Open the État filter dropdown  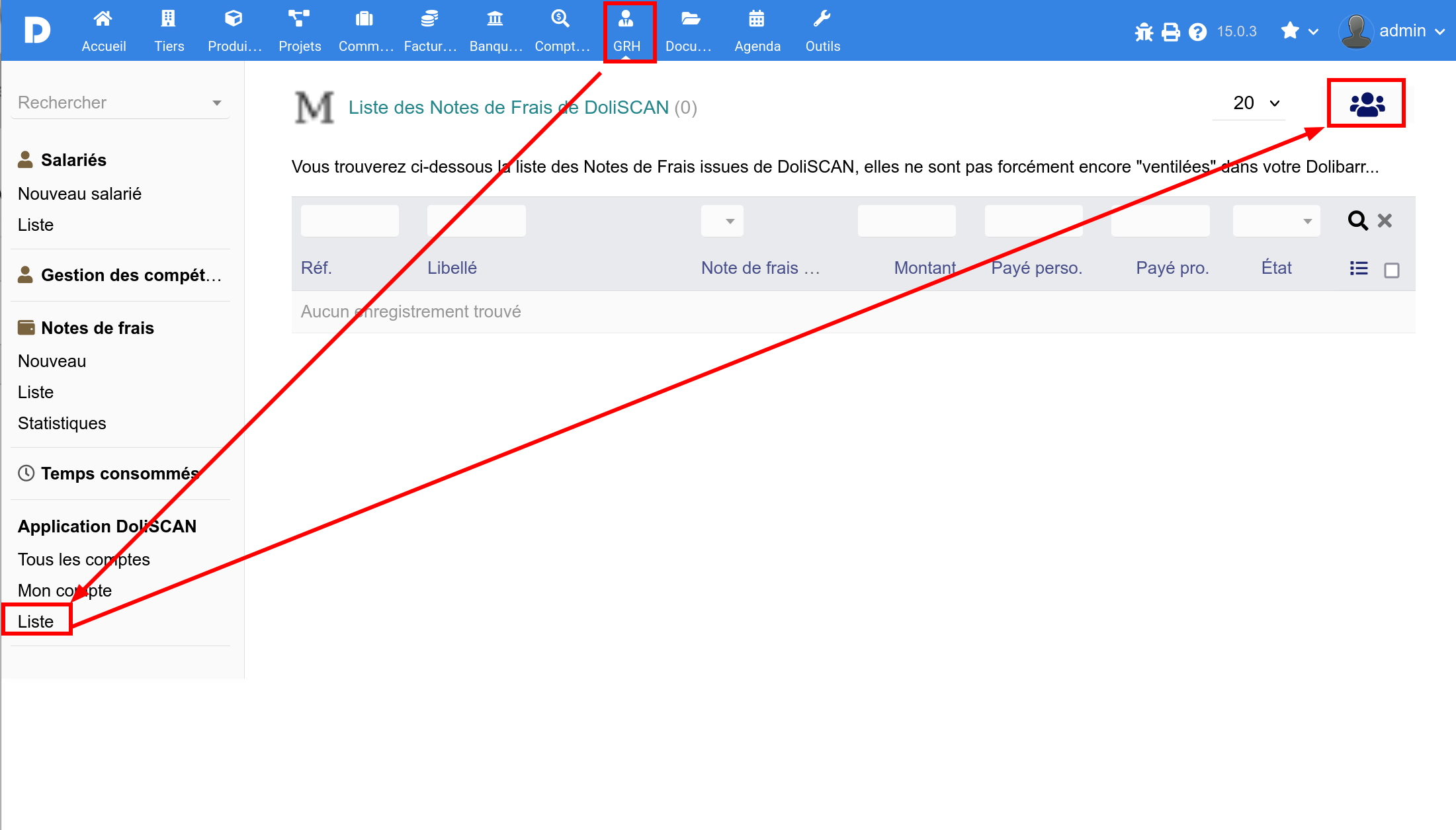[1277, 221]
